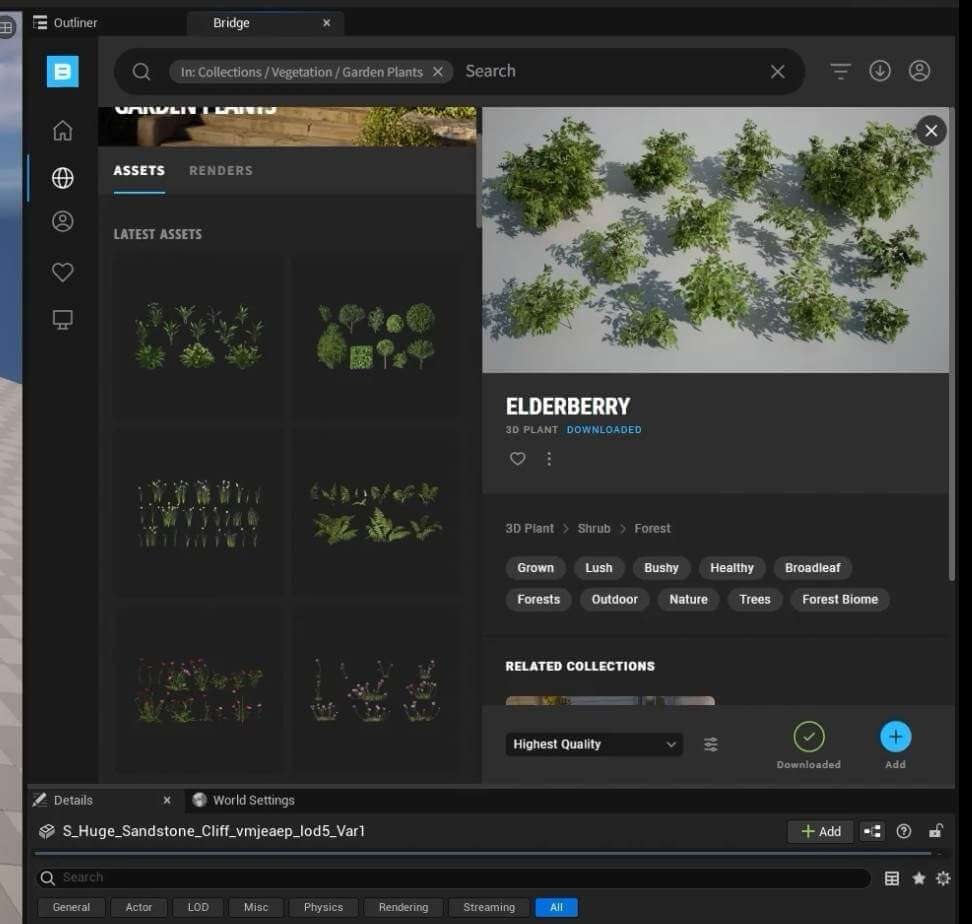
Task: Click Add component button in Details
Action: point(821,832)
